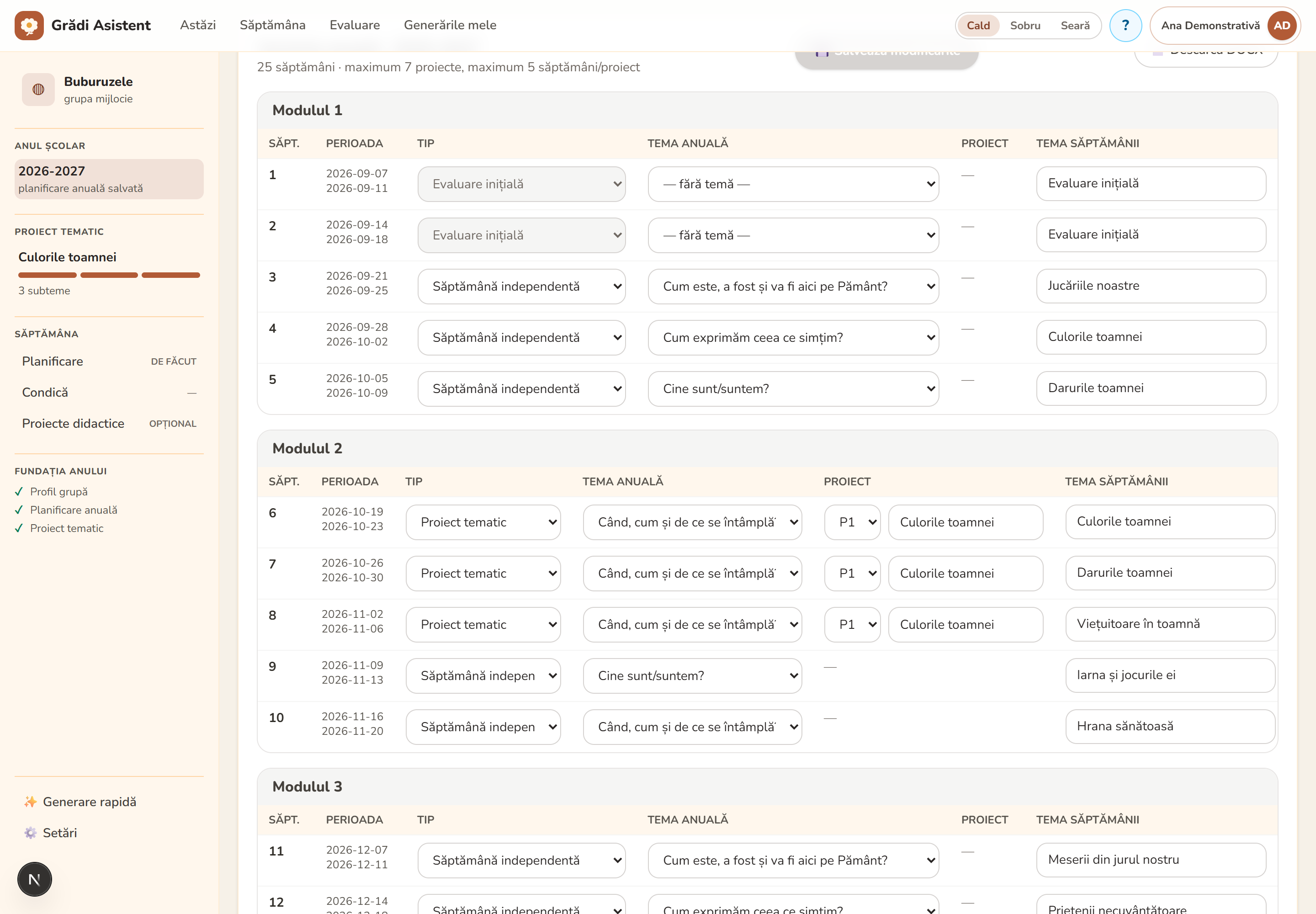Open week 6 Proiect tematic type dropdown
The image size is (1316, 914).
click(483, 522)
